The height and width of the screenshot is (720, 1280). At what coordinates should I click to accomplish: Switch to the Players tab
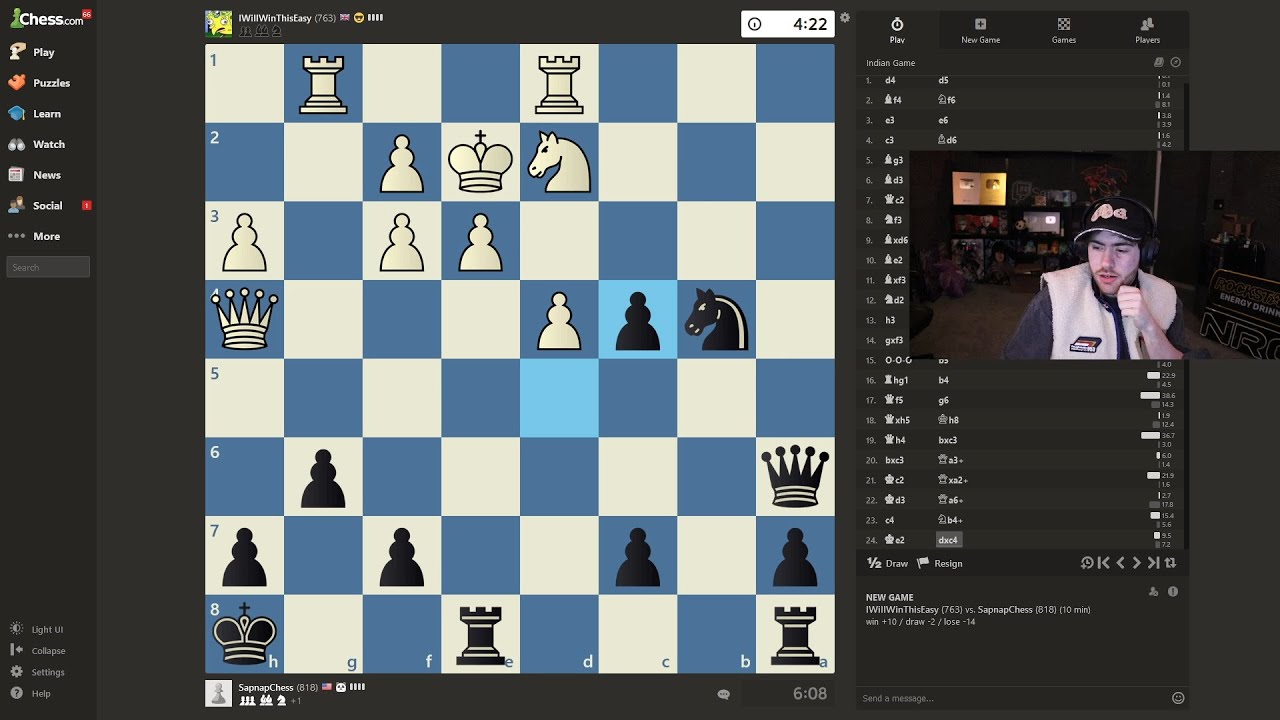pos(1147,30)
